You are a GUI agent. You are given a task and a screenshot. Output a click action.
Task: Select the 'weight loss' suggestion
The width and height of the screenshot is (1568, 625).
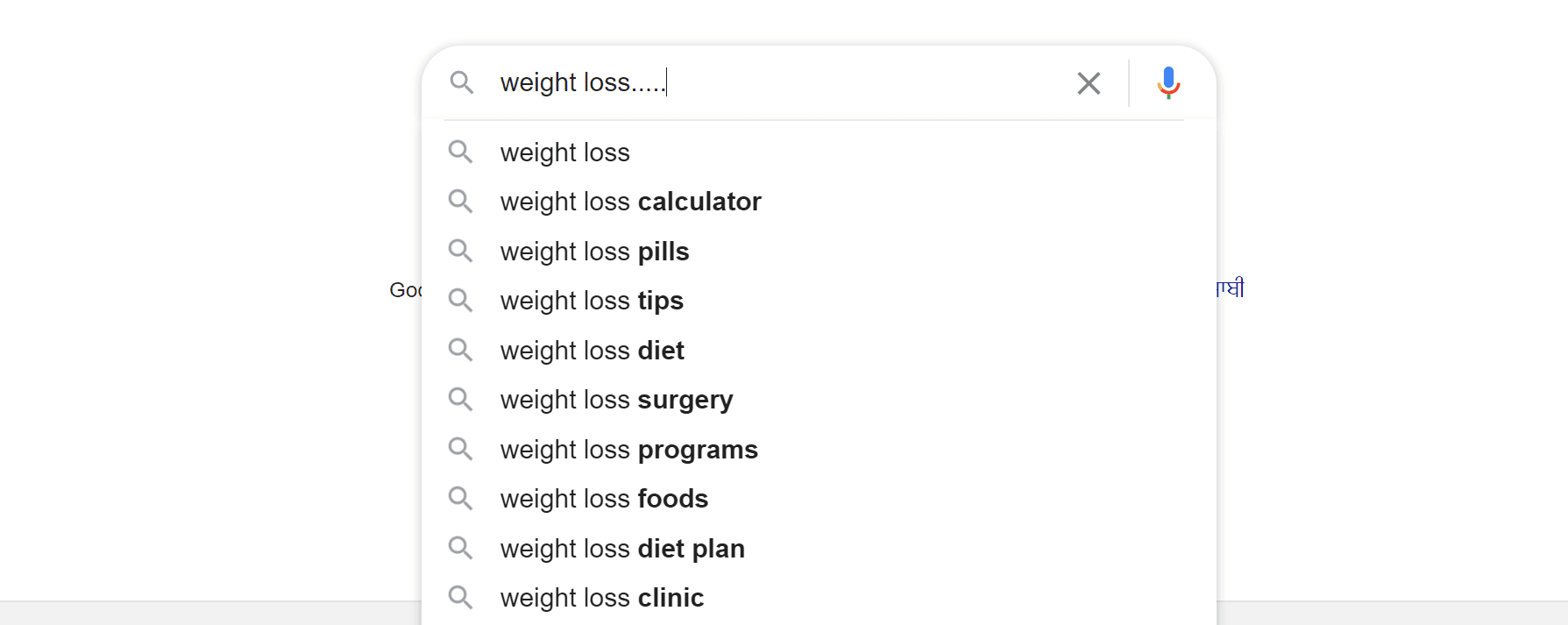coord(565,153)
